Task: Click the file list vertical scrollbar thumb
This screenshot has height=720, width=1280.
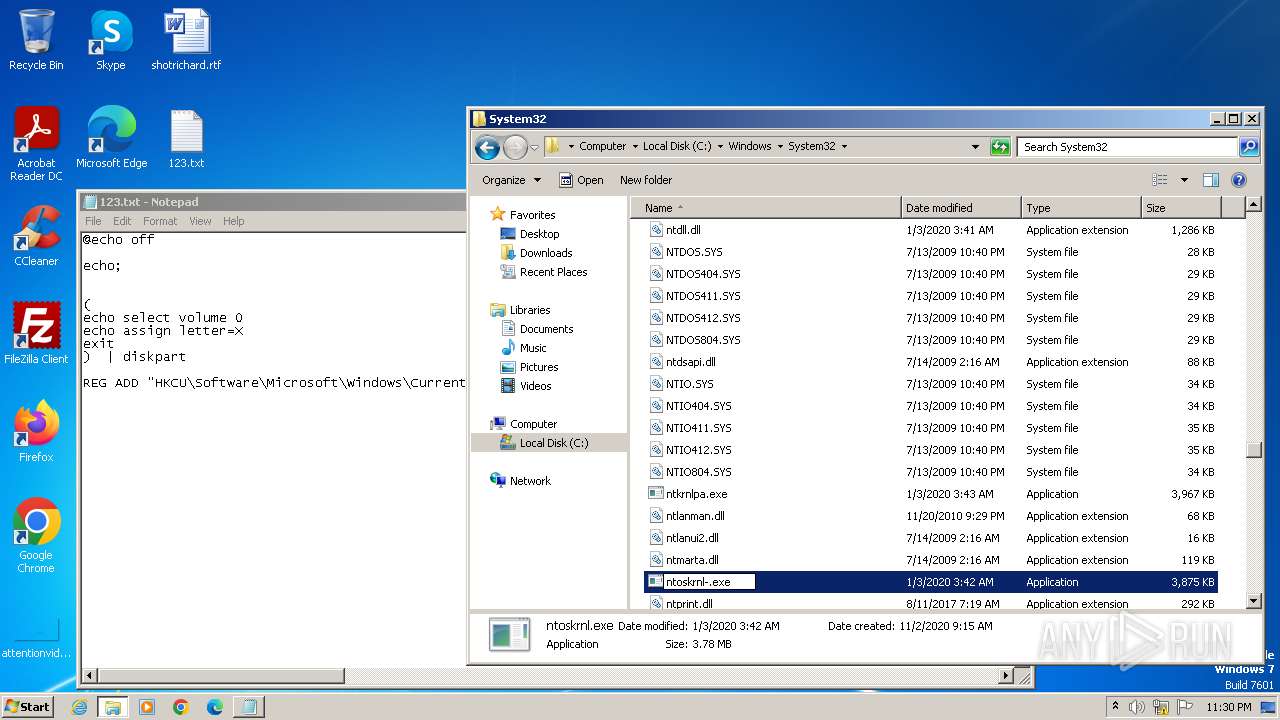Action: (1254, 450)
